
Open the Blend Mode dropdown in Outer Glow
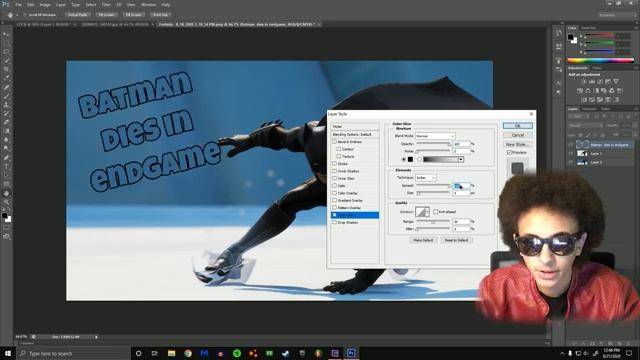click(x=435, y=136)
